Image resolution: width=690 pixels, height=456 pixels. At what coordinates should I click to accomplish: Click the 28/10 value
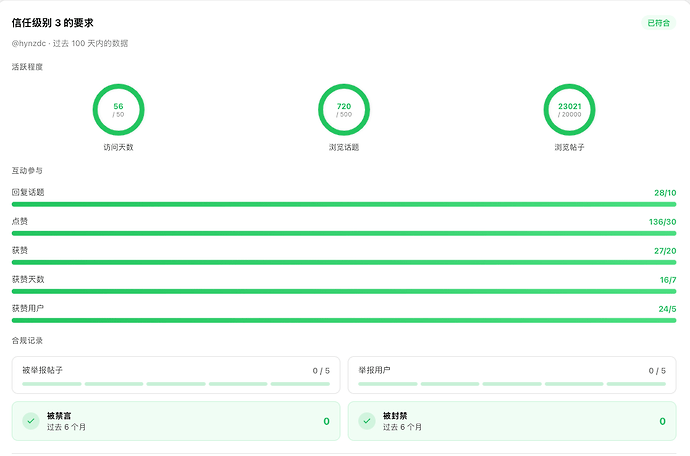(x=665, y=193)
